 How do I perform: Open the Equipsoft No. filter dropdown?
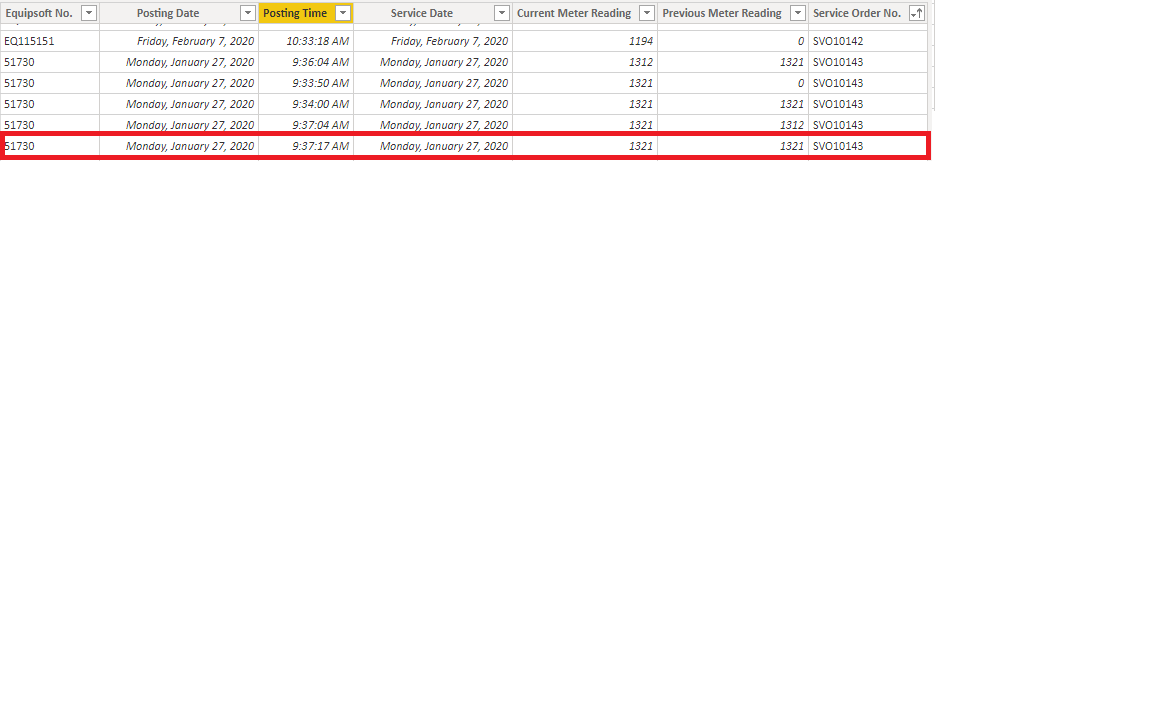[89, 13]
